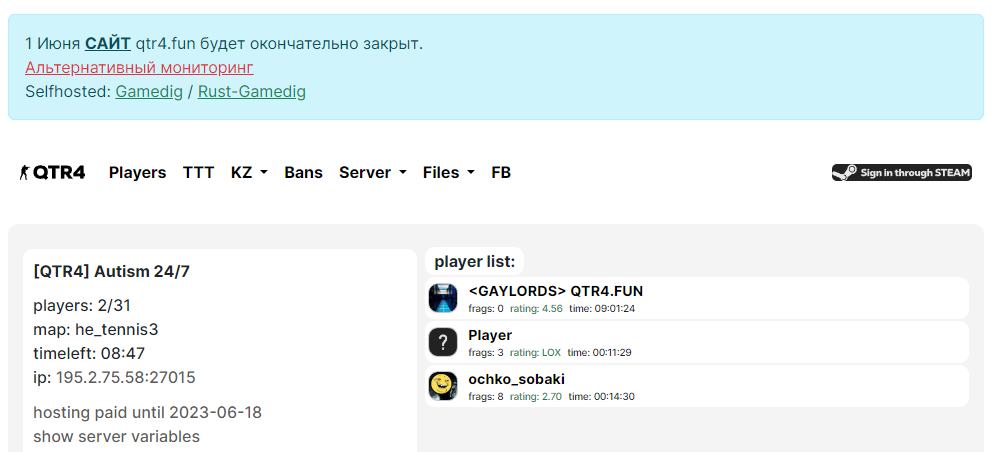Image resolution: width=994 pixels, height=452 pixels.
Task: Click the player list: heading
Action: click(475, 262)
